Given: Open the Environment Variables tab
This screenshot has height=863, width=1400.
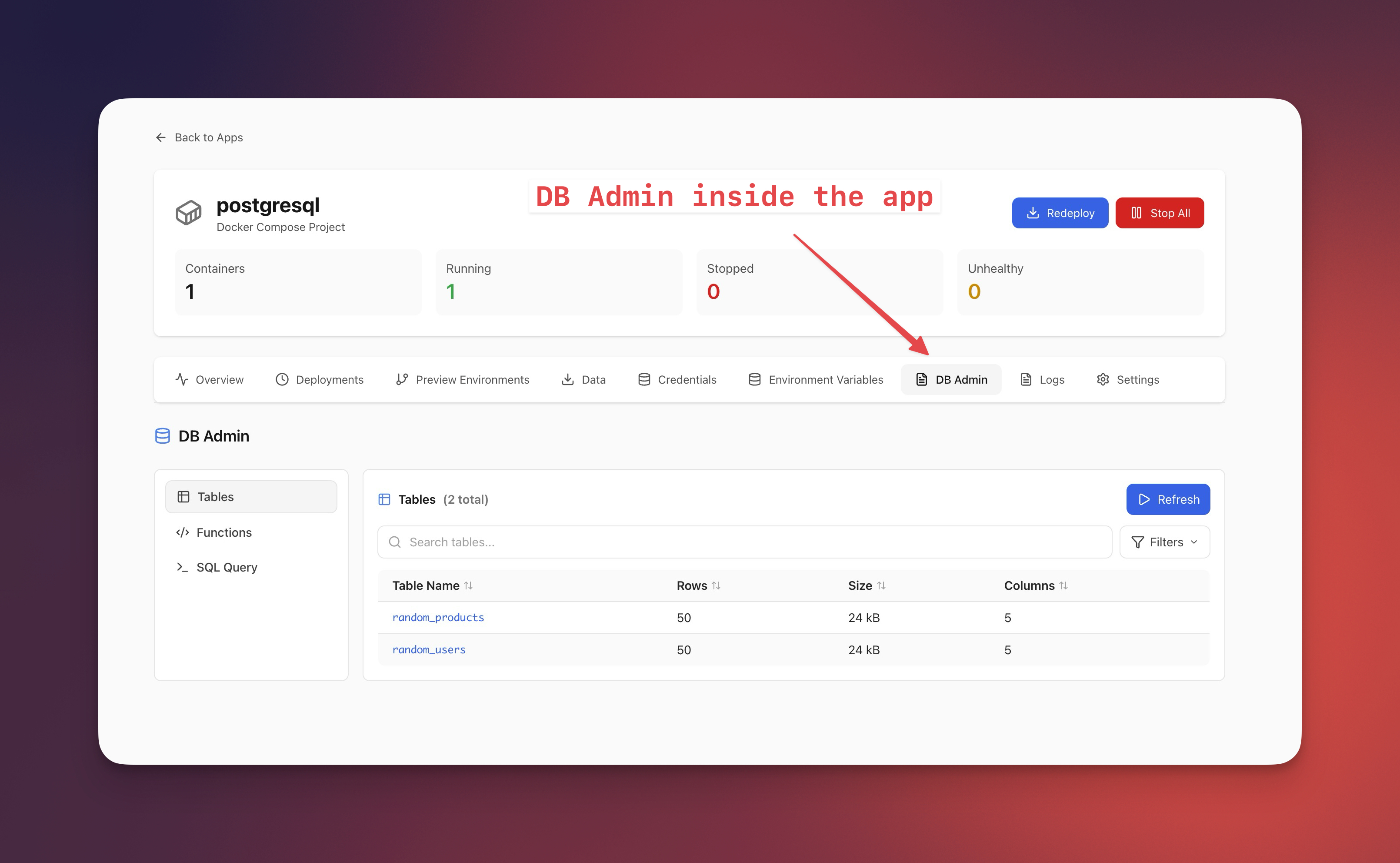Looking at the screenshot, I should click(x=816, y=380).
